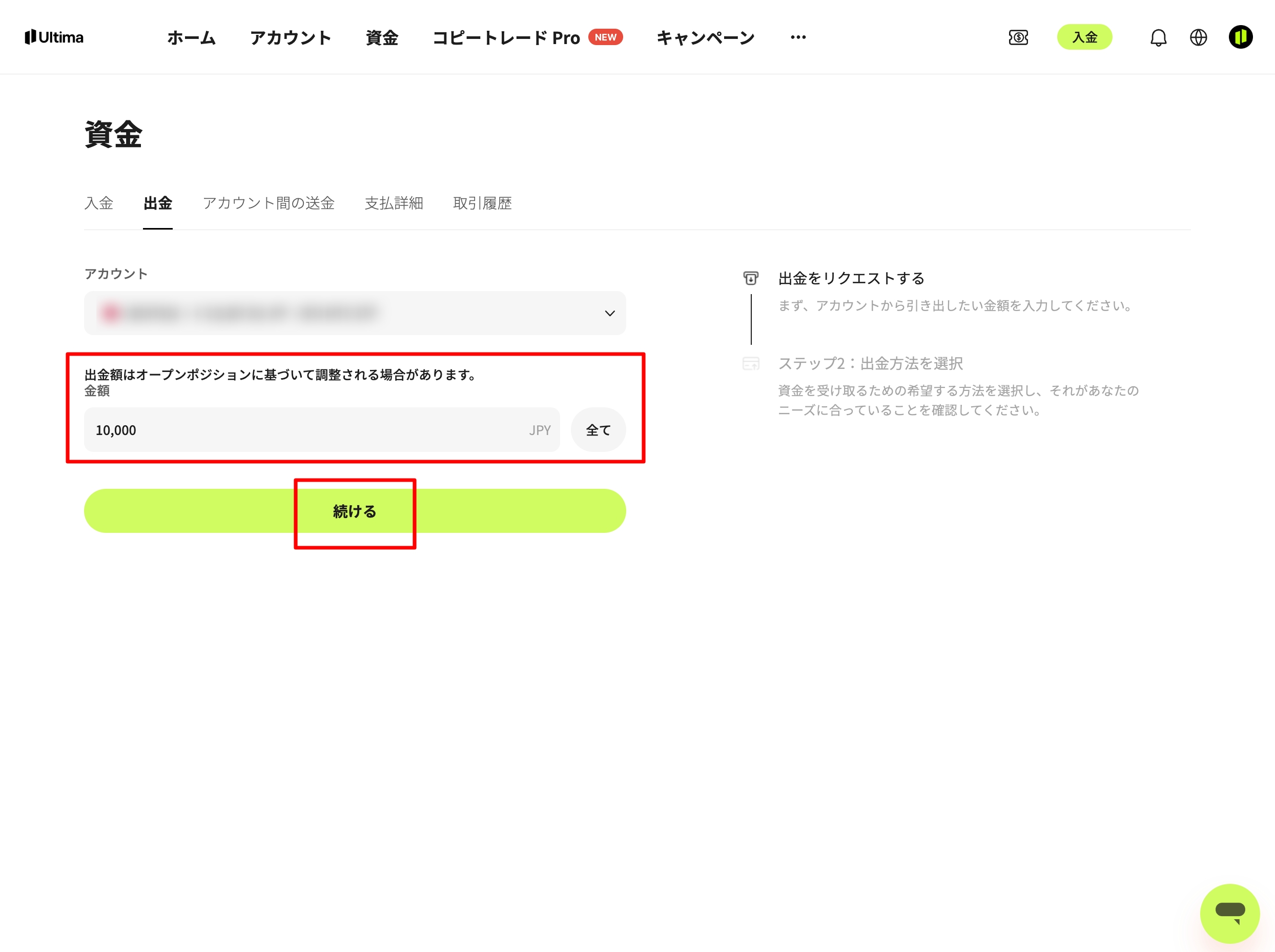Screen dimensions: 1275x952
Task: Open the profile avatar menu
Action: coord(1241,37)
